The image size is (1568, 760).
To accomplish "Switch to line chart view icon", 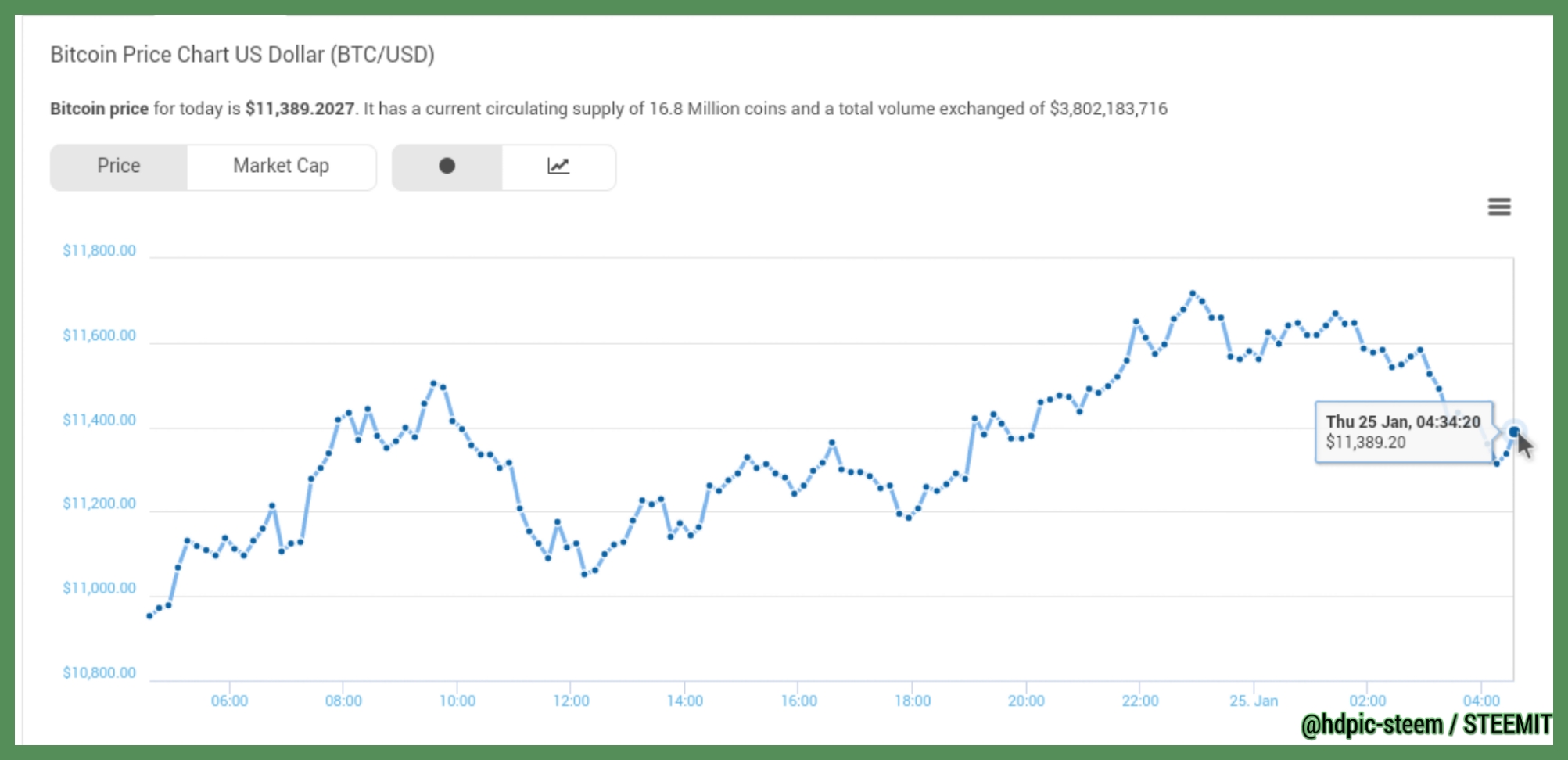I will [x=558, y=167].
